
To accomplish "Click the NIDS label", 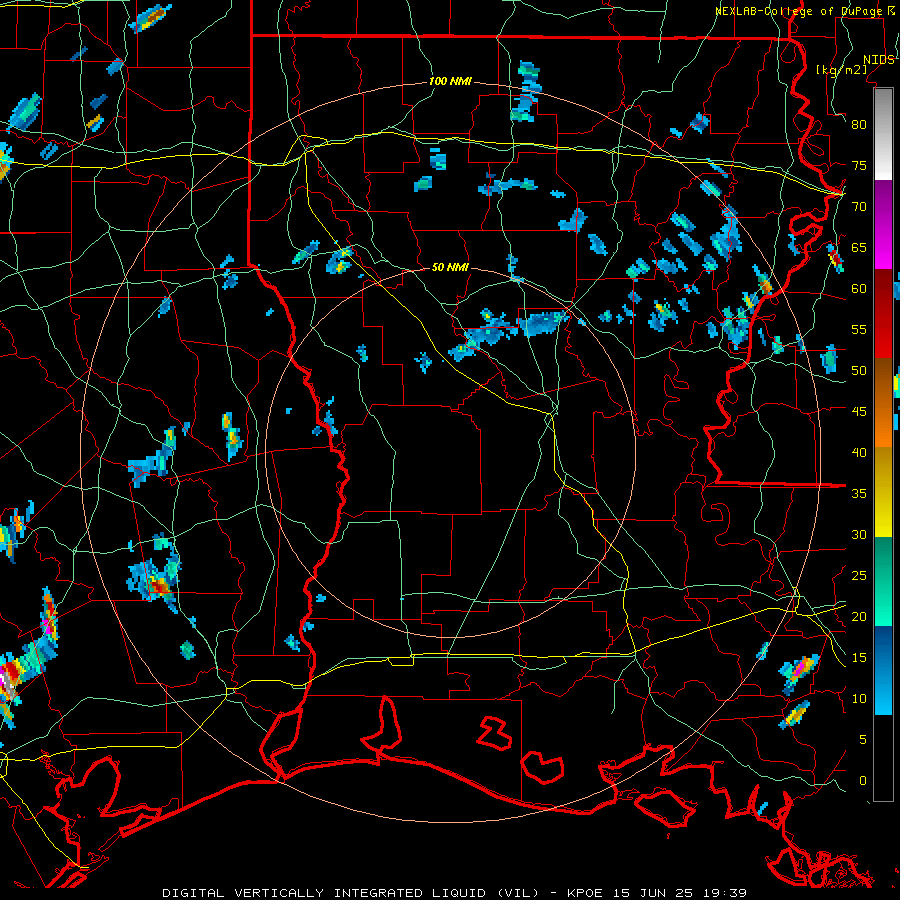I will pos(879,60).
